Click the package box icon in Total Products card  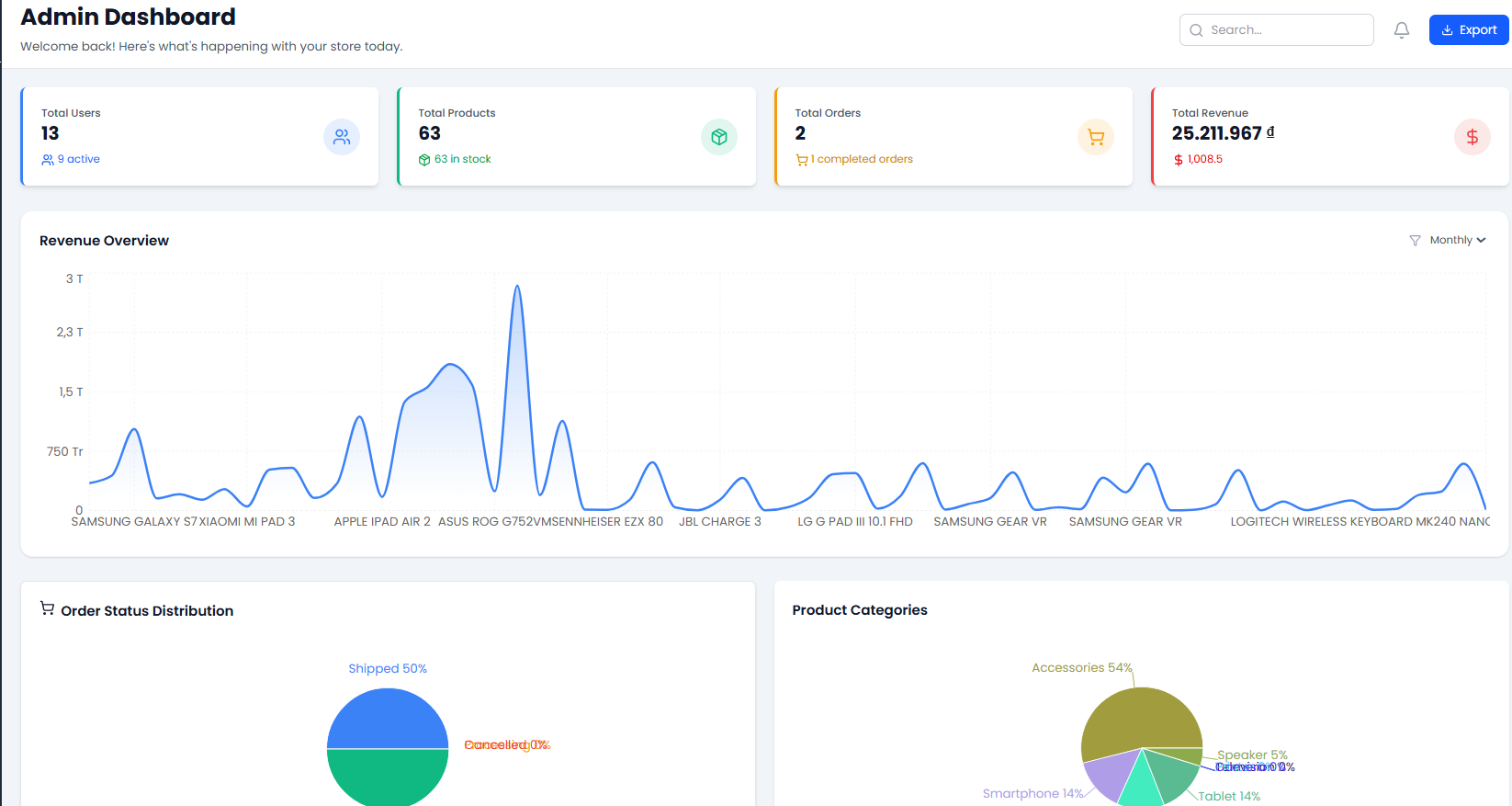pos(719,137)
